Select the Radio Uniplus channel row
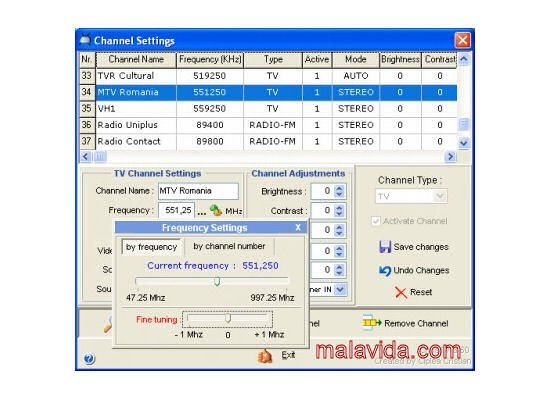 click(x=268, y=125)
